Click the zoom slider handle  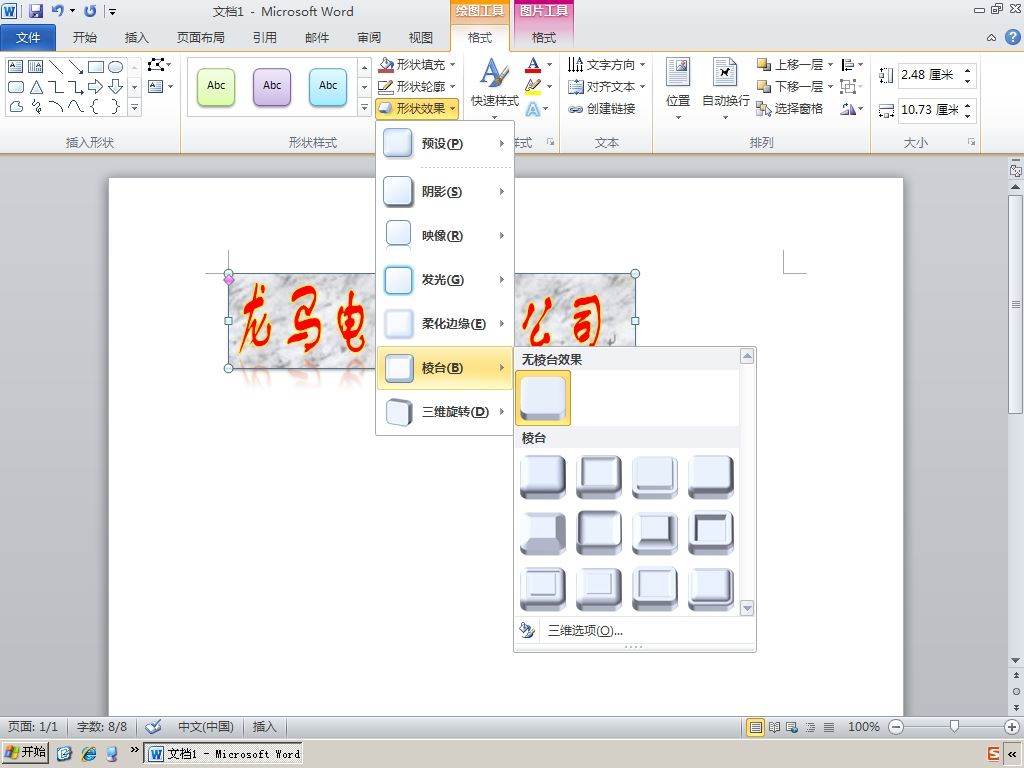click(x=954, y=726)
